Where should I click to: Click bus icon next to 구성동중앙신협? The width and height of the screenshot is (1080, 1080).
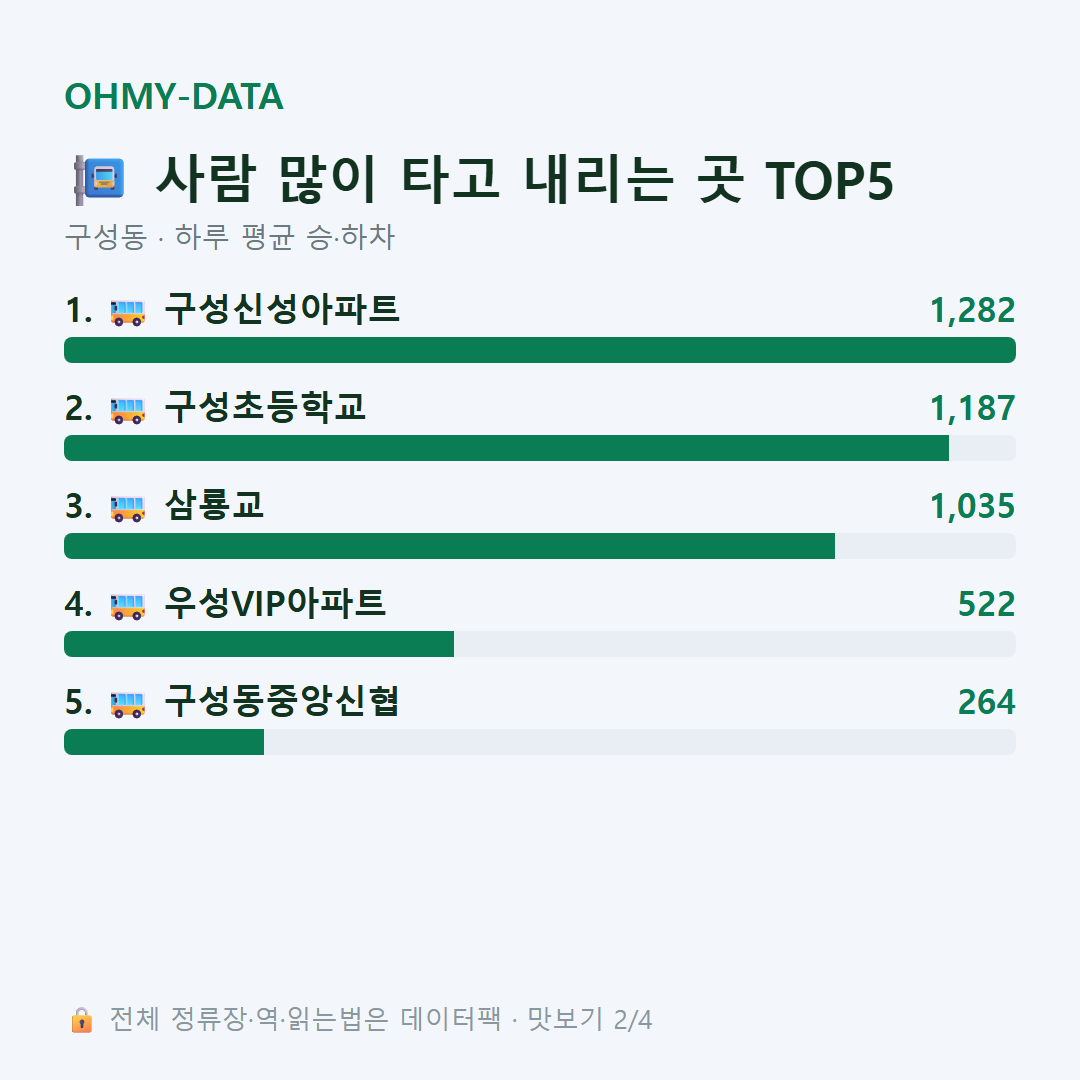(x=127, y=704)
